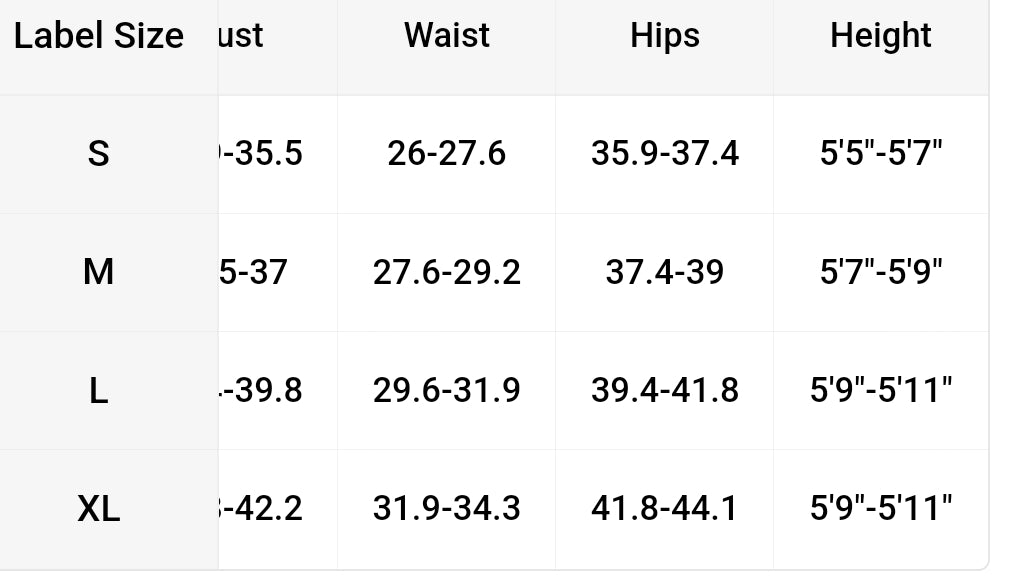Image resolution: width=1011 pixels, height=584 pixels.
Task: Click hips measurement 35.9-37.4
Action: 664,154
